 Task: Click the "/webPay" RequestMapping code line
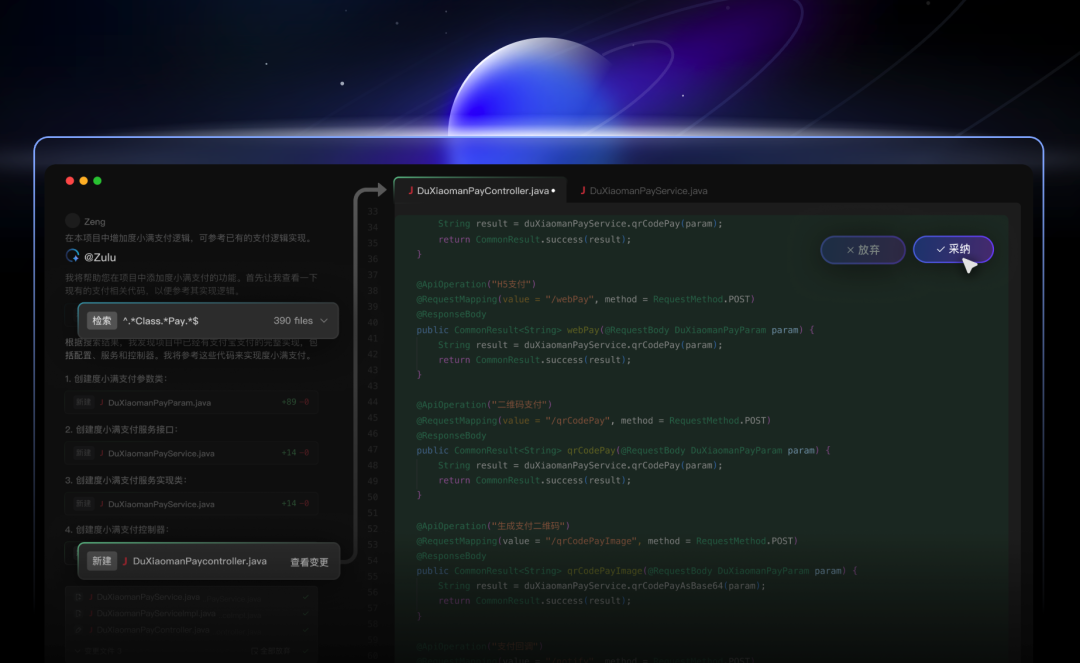click(585, 299)
